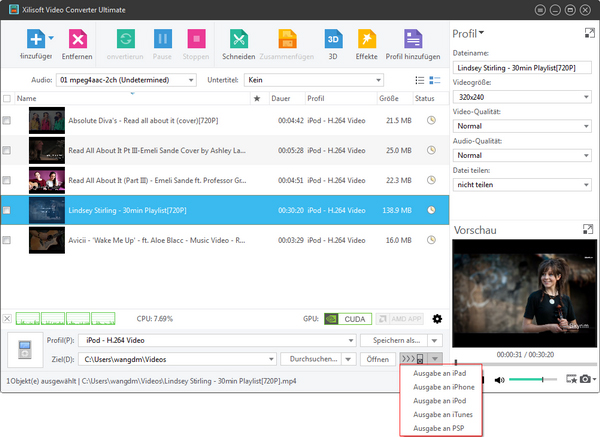
Task: Expand the Profil panel icon
Action: pyautogui.click(x=590, y=33)
